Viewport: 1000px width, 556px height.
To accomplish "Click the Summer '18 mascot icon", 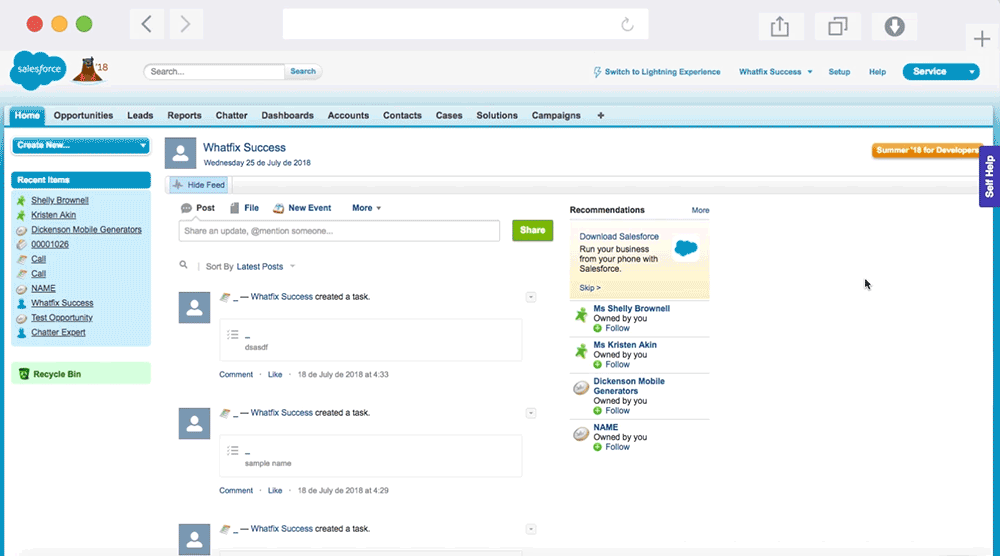I will 90,71.
